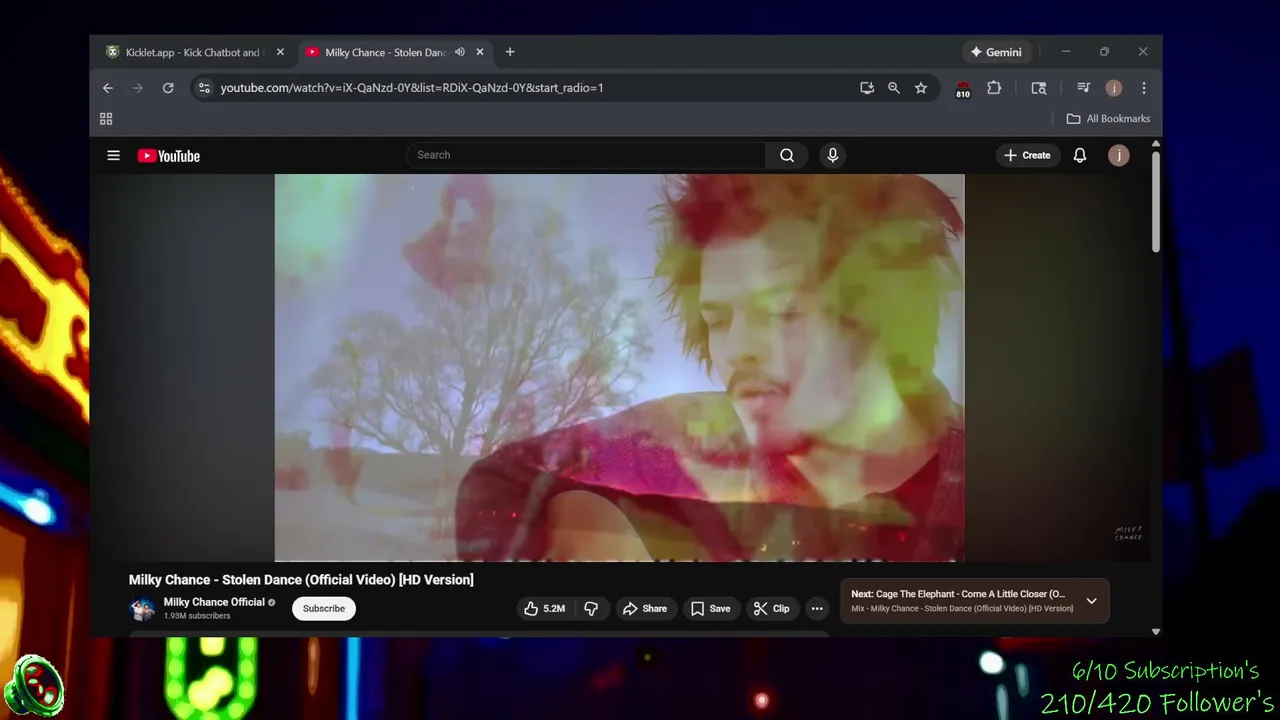Open Chrome profile avatar in toolbar
The width and height of the screenshot is (1280, 720).
pos(1114,88)
